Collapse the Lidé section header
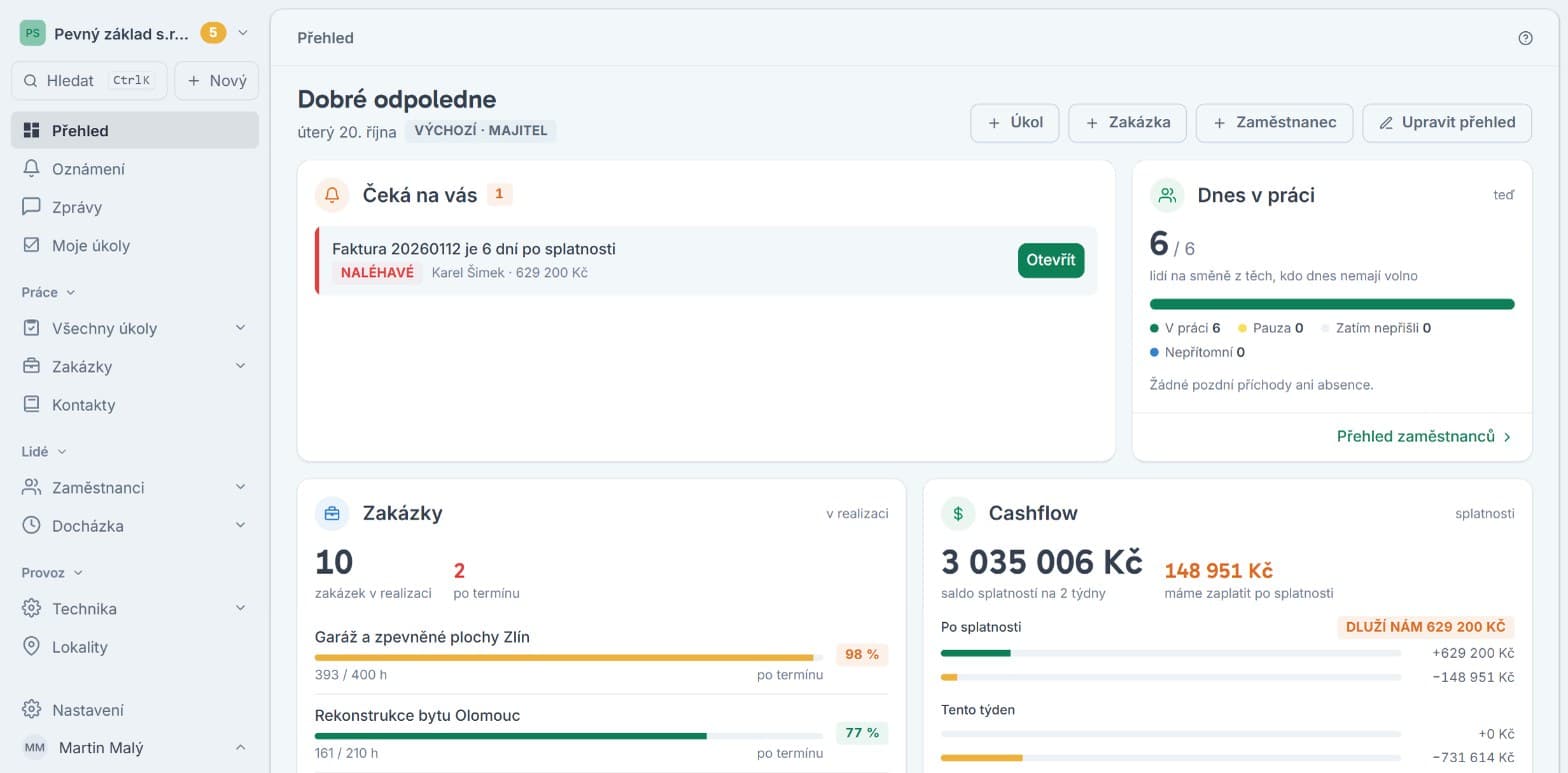Image resolution: width=1568 pixels, height=773 pixels. pos(44,451)
